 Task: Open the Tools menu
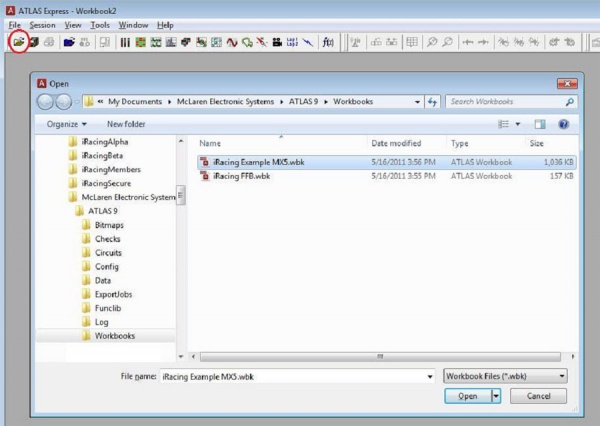pyautogui.click(x=100, y=24)
